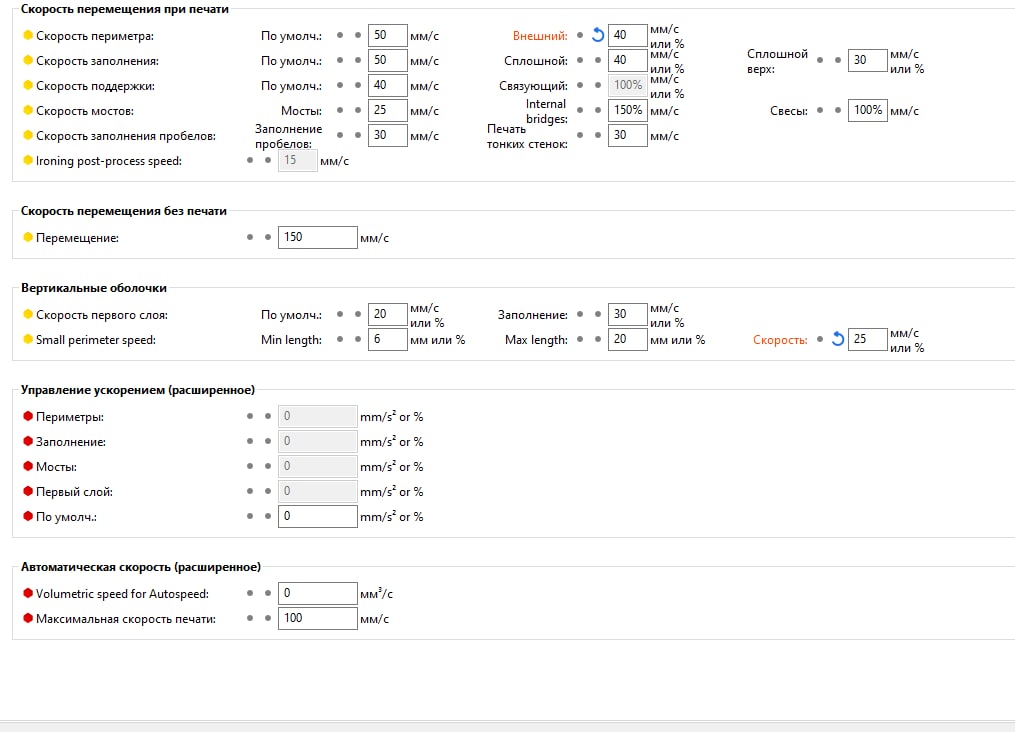Click the Ironing post-process speed field
Screen dimensions: 1015x732
(x=298, y=161)
